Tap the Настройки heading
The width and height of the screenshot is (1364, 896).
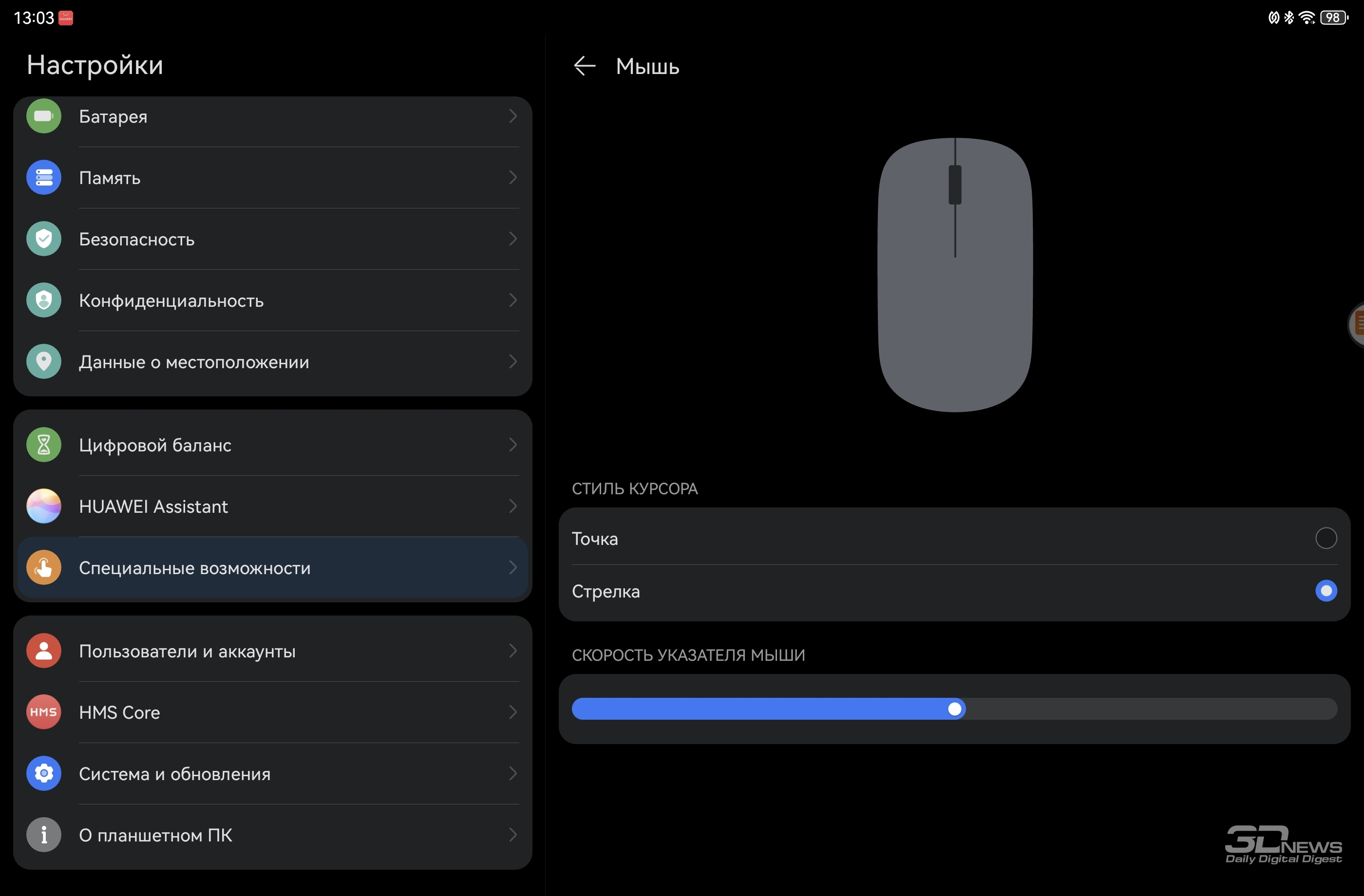[95, 65]
